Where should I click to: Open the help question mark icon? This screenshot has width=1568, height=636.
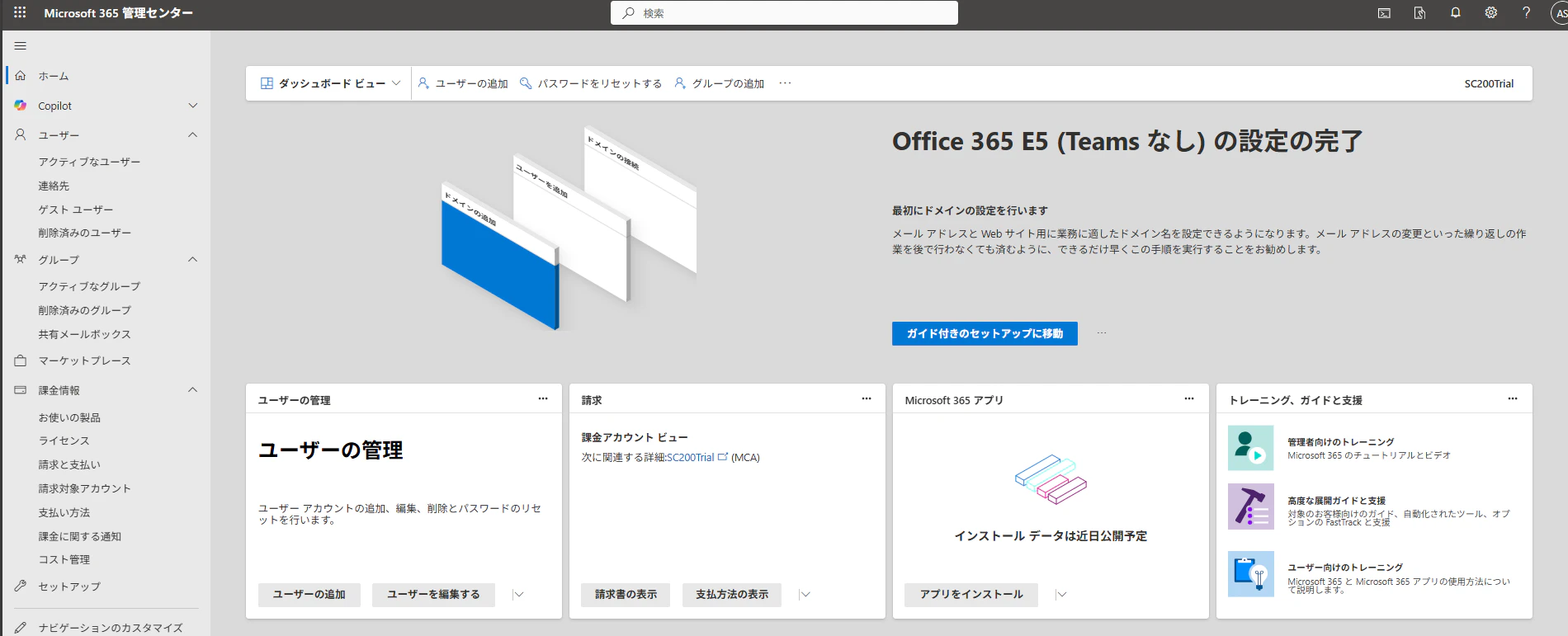[x=1527, y=12]
